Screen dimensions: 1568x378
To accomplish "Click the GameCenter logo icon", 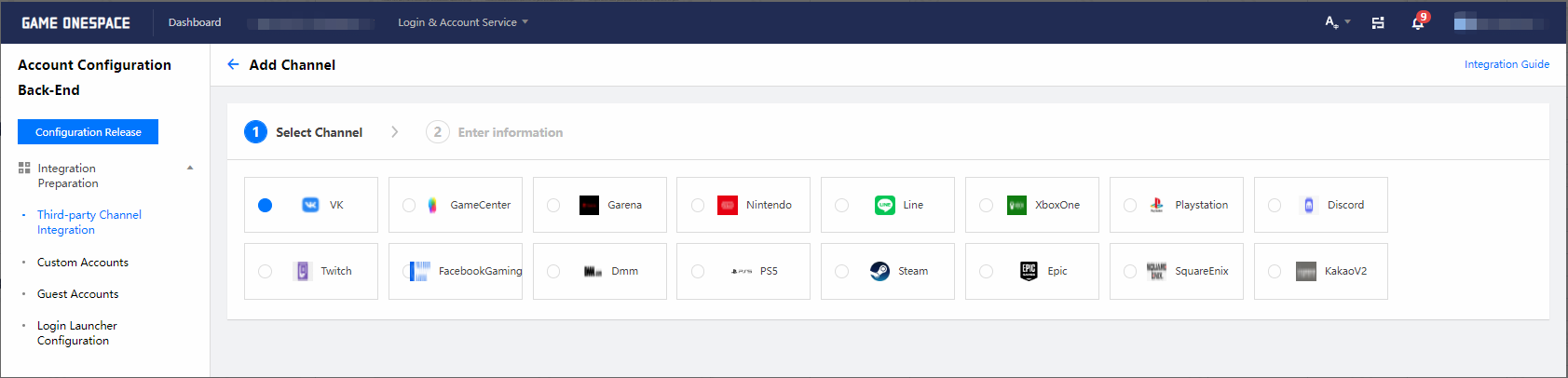I will pyautogui.click(x=432, y=205).
